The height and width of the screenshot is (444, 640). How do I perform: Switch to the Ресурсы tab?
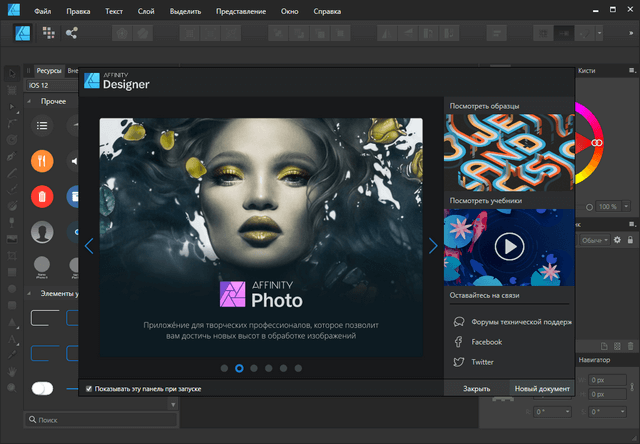(x=49, y=71)
